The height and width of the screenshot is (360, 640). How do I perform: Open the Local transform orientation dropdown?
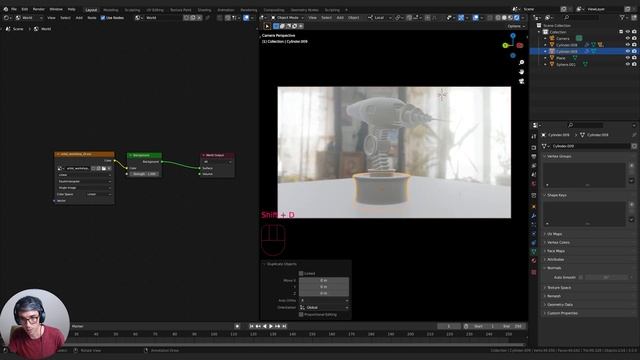[x=380, y=18]
